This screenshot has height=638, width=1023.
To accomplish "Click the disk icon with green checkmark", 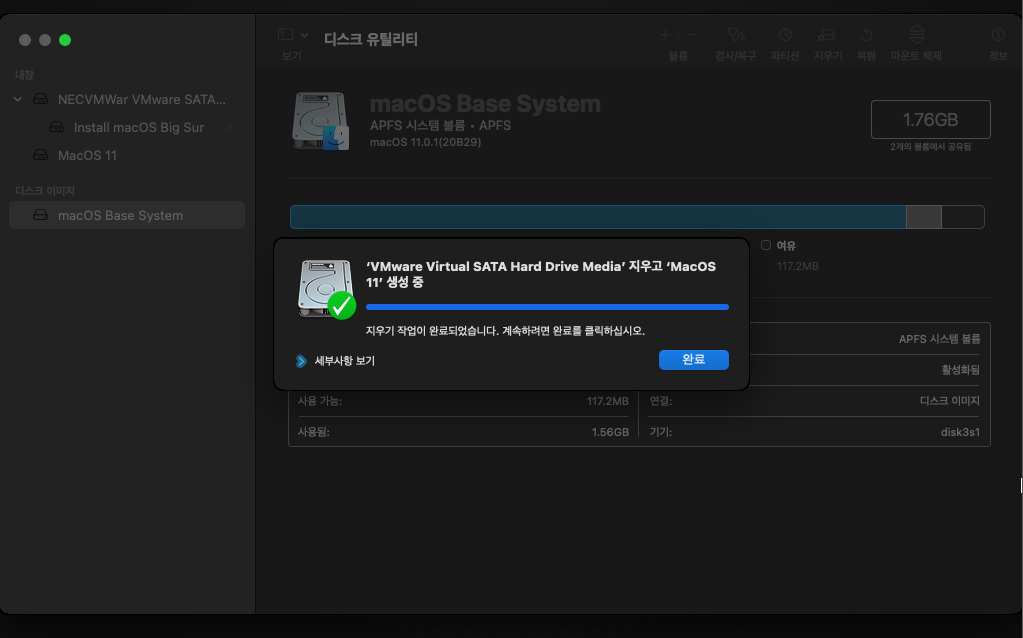I will click(326, 289).
